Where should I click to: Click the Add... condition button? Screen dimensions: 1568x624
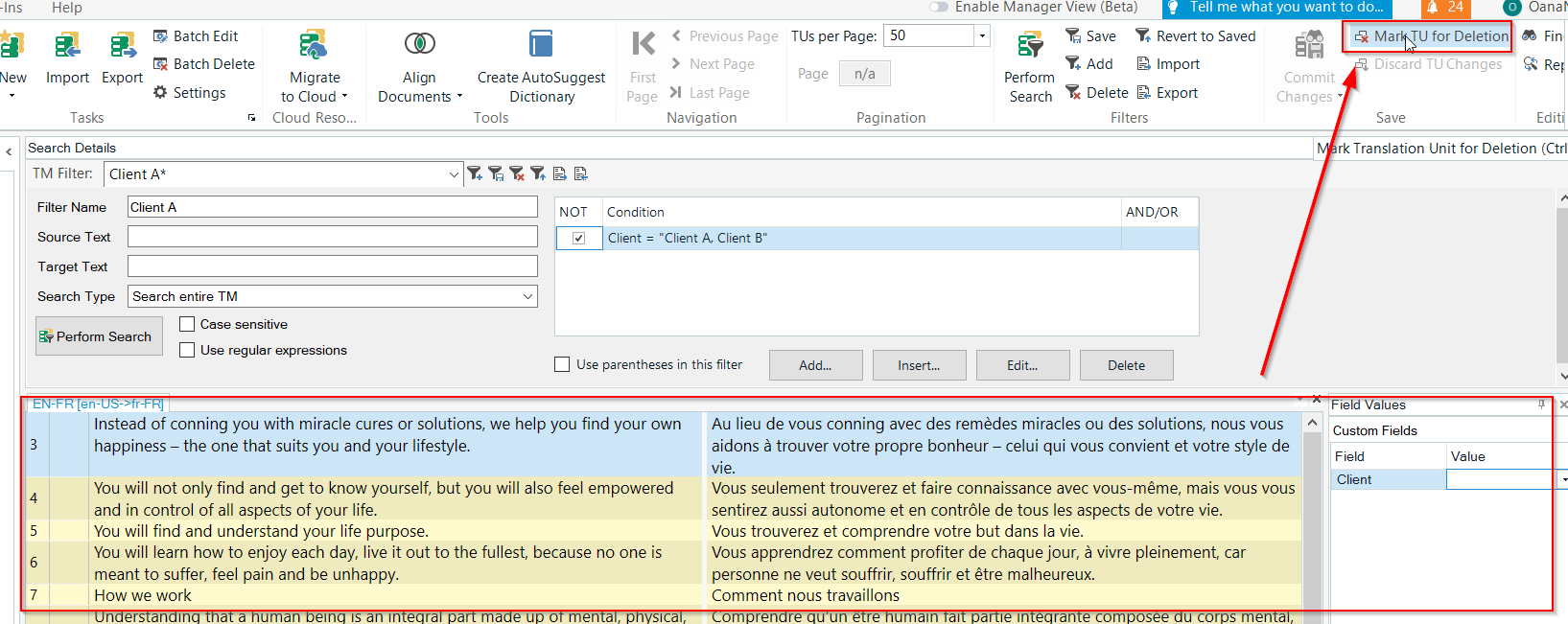(x=815, y=365)
